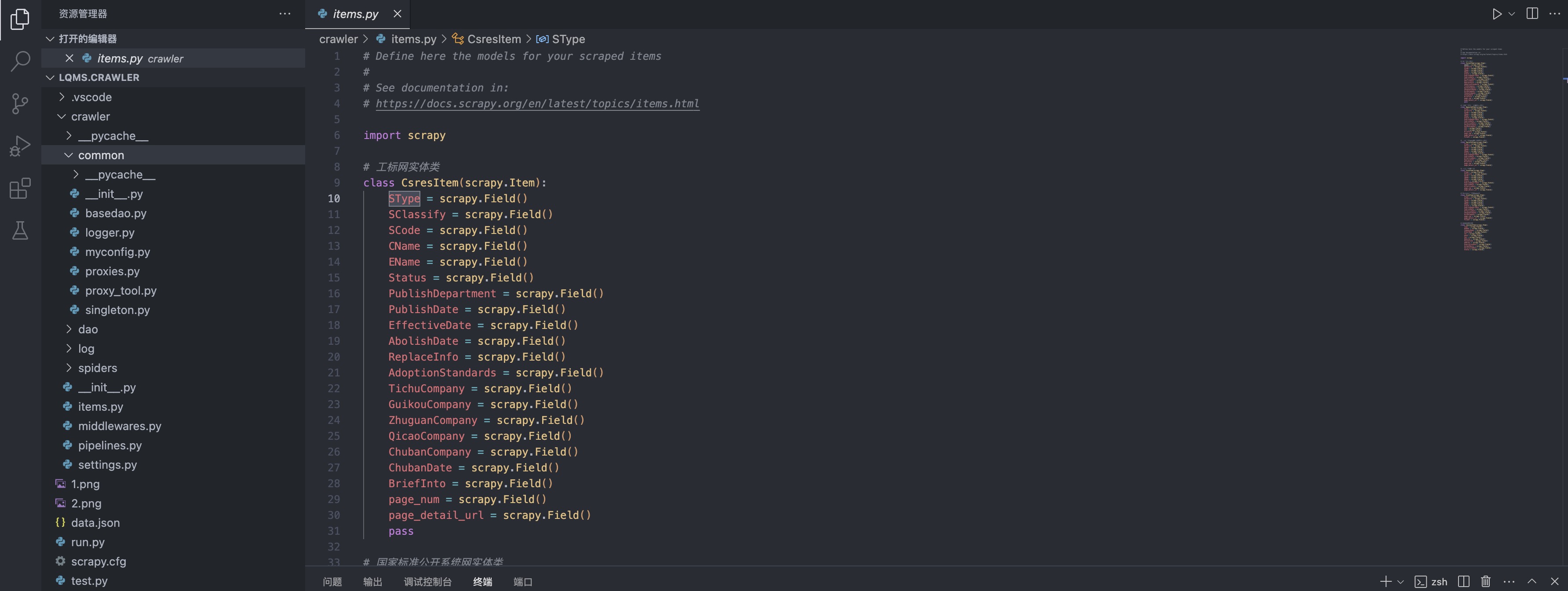The width and height of the screenshot is (1568, 591).
Task: Switch to the 终端 terminal tab
Action: 483,582
